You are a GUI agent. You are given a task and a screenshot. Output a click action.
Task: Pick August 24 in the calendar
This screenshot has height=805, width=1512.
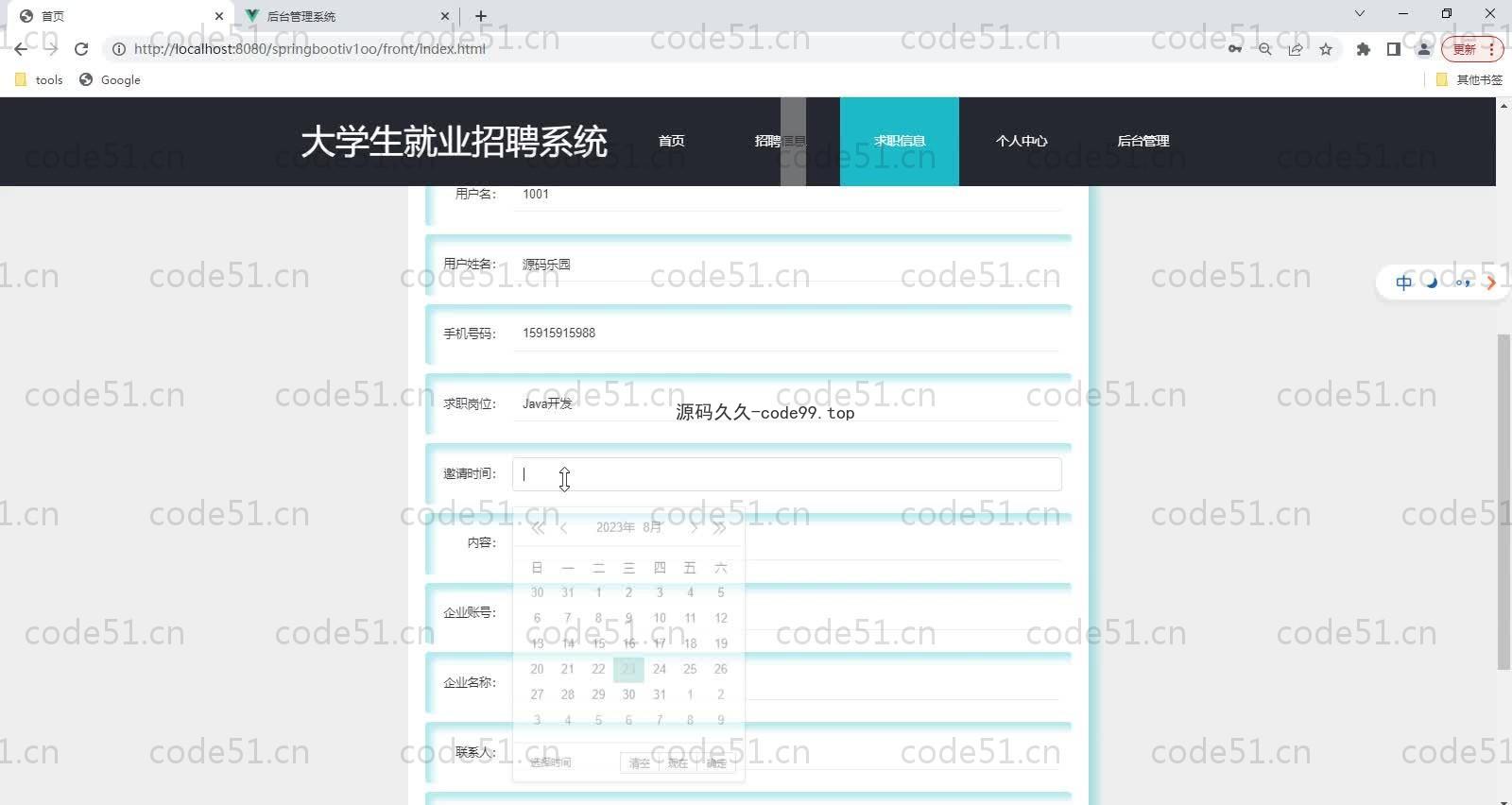[660, 669]
